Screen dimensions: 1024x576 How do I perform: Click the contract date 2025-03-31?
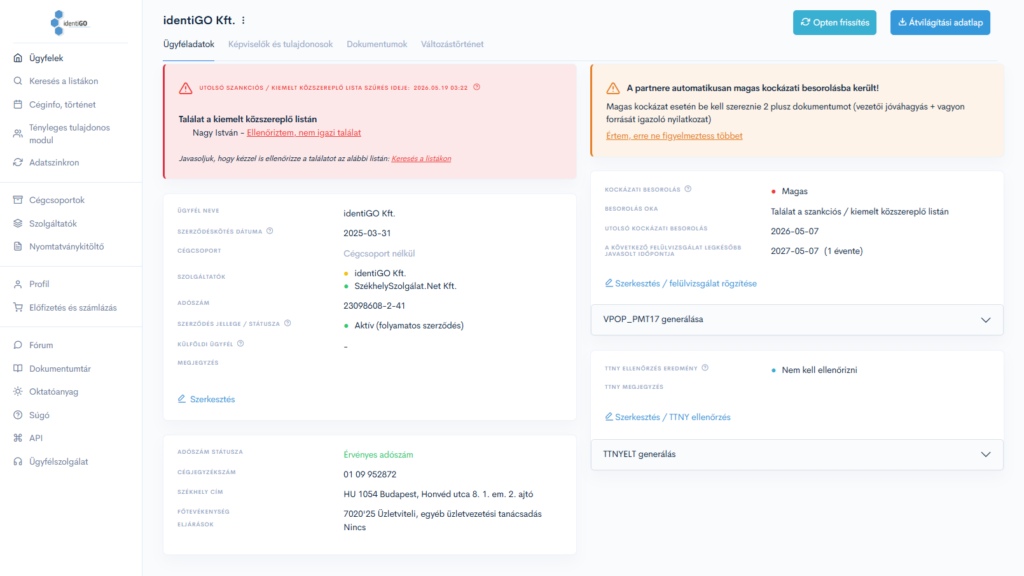pos(367,233)
